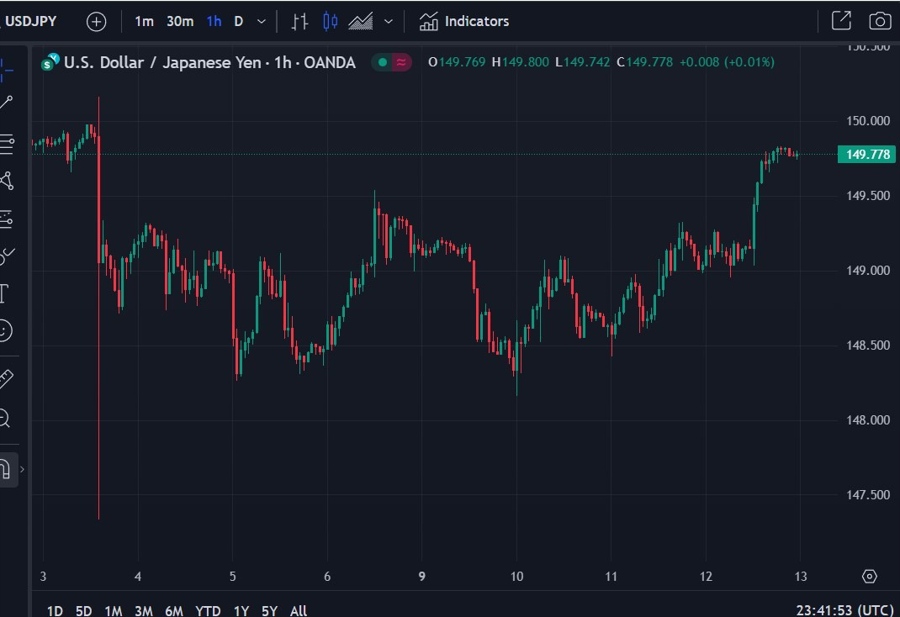Viewport: 900px width, 617px height.
Task: Click the Indicators button label
Action: pos(476,22)
